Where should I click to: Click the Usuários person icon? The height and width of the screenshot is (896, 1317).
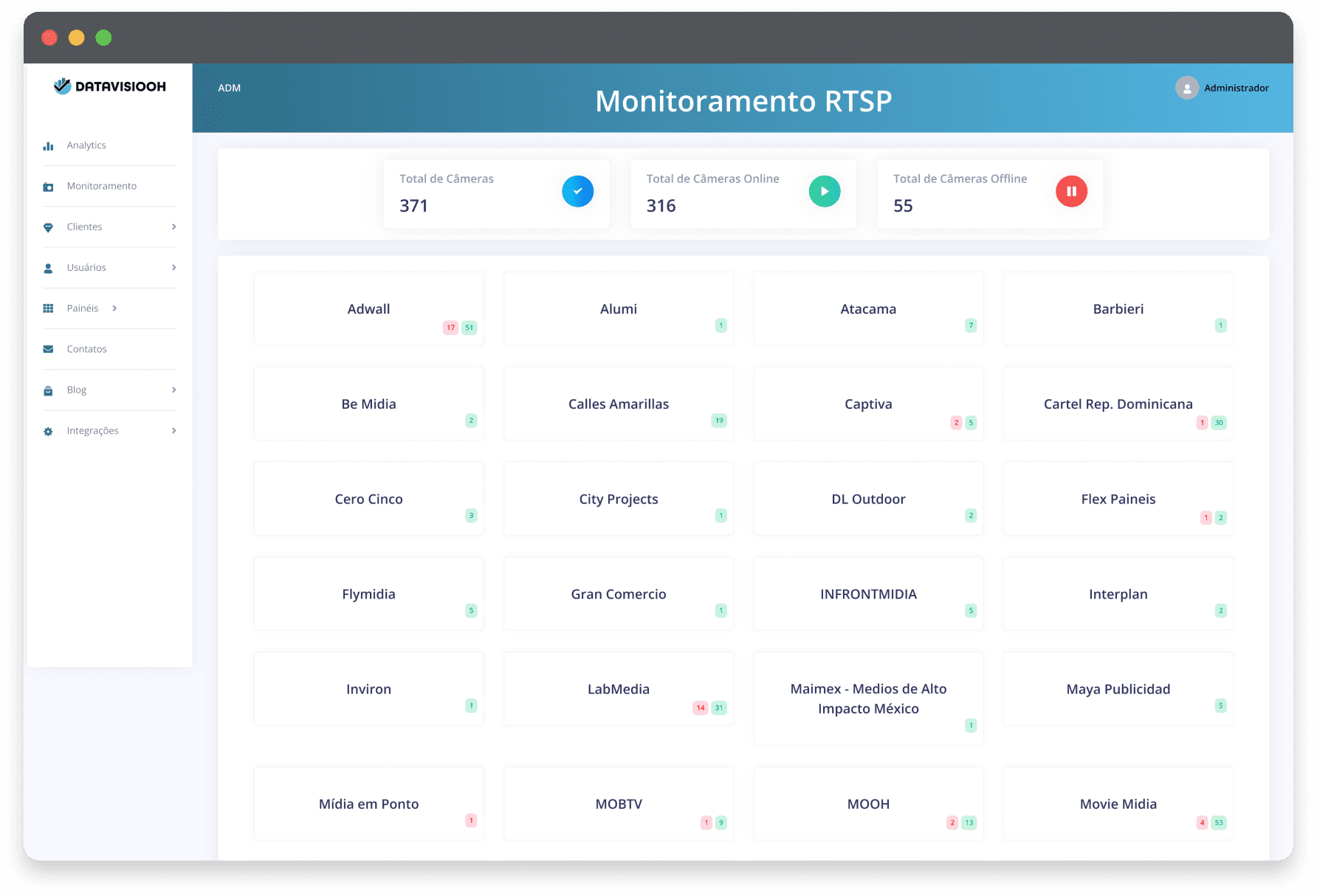coord(48,268)
